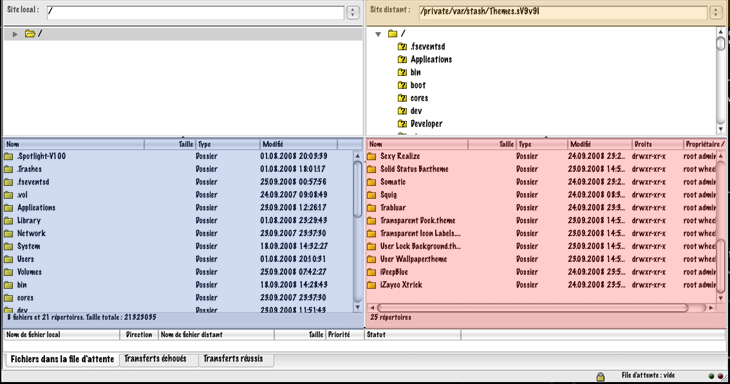
Task: Click the remote root folder icon
Action: point(392,34)
